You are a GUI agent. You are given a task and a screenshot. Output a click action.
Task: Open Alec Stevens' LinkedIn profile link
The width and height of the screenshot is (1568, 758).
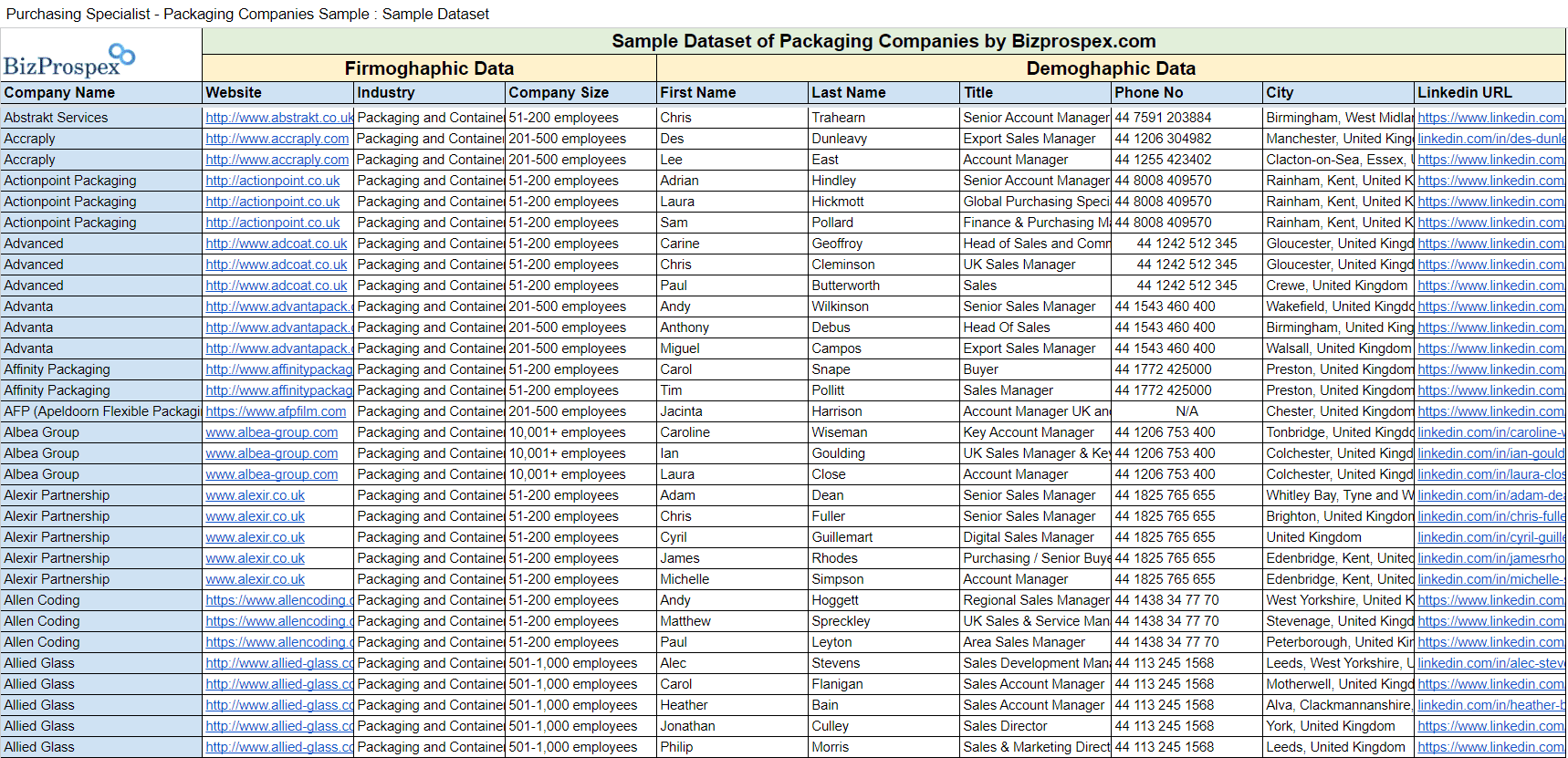(x=1490, y=663)
